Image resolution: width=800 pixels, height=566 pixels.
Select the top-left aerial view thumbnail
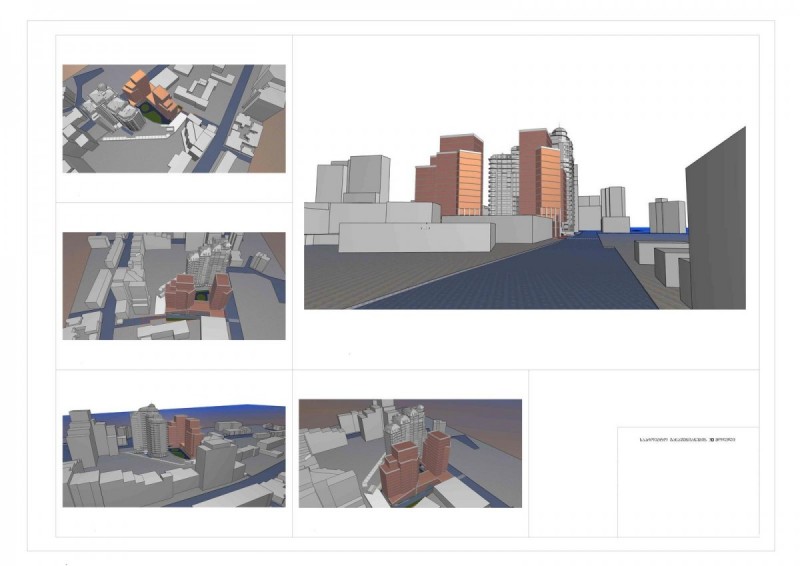(173, 119)
